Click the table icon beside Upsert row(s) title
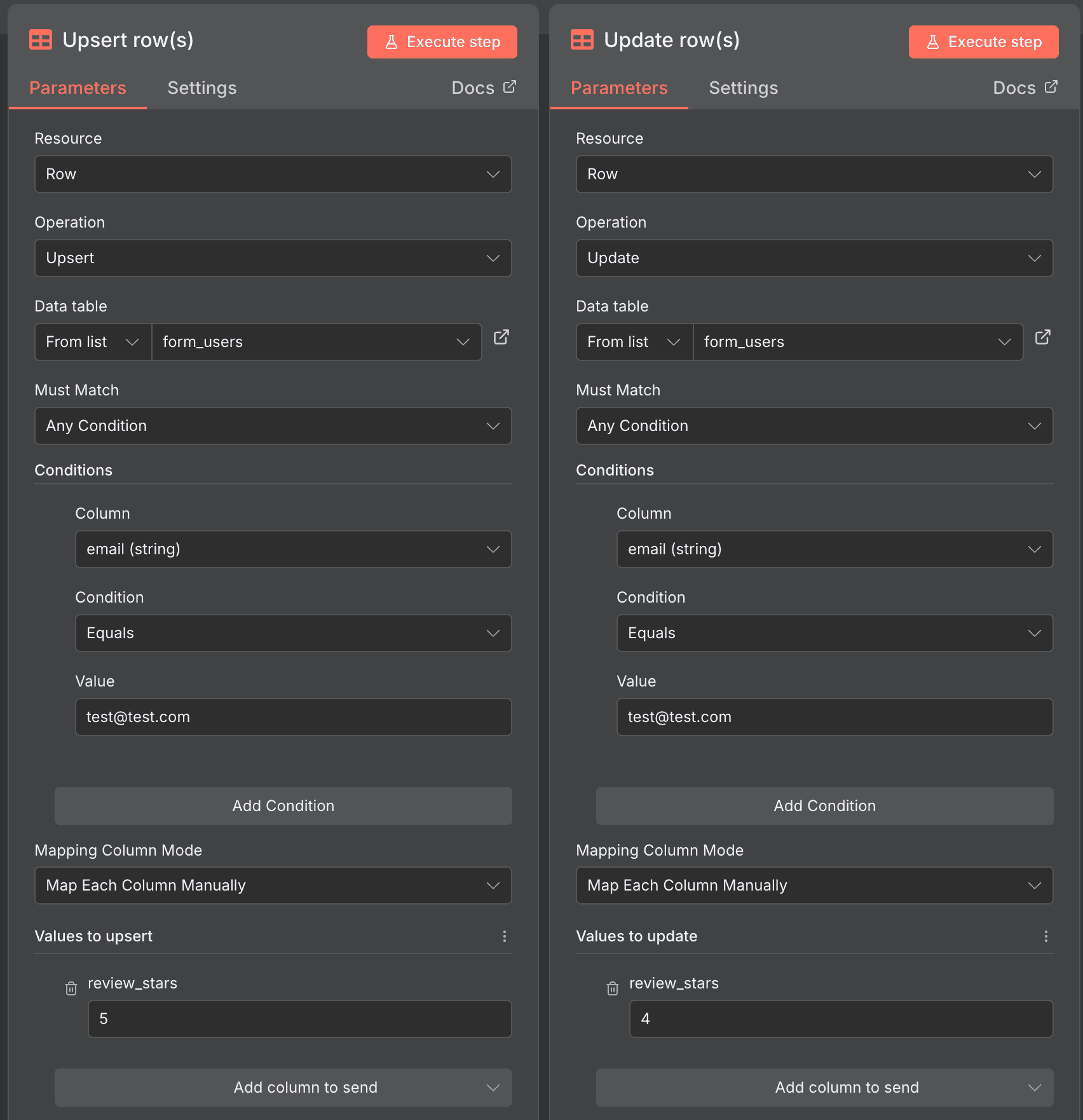This screenshot has width=1083, height=1120. (x=40, y=39)
